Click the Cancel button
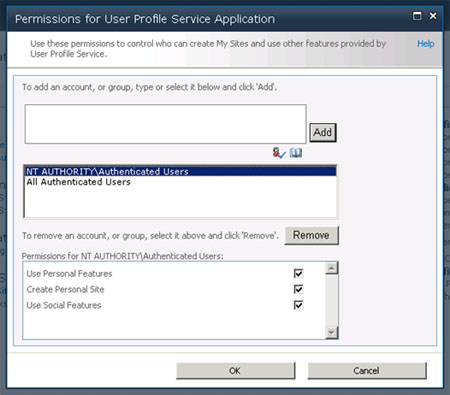This screenshot has height=395, width=450. (x=367, y=371)
